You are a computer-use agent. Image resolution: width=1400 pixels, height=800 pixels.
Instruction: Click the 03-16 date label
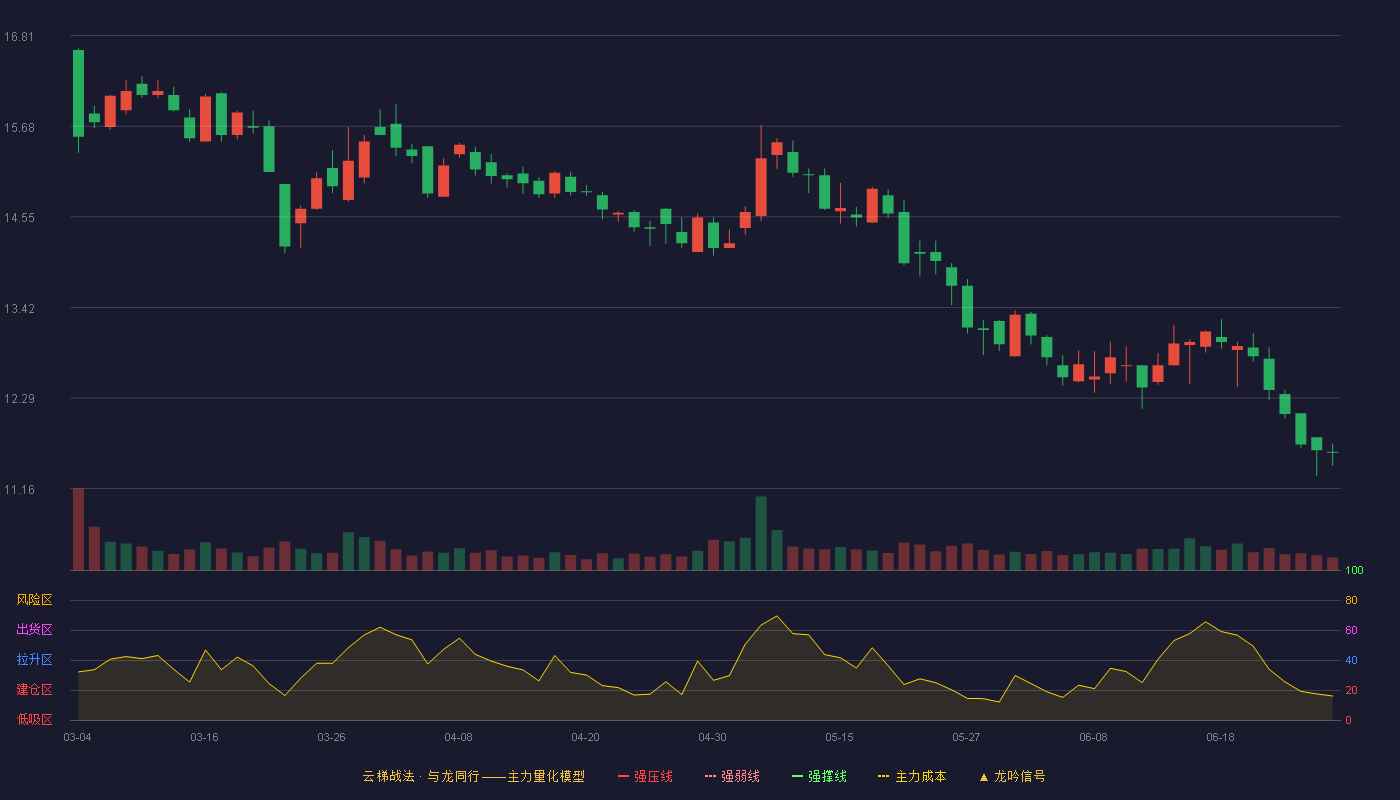point(204,737)
